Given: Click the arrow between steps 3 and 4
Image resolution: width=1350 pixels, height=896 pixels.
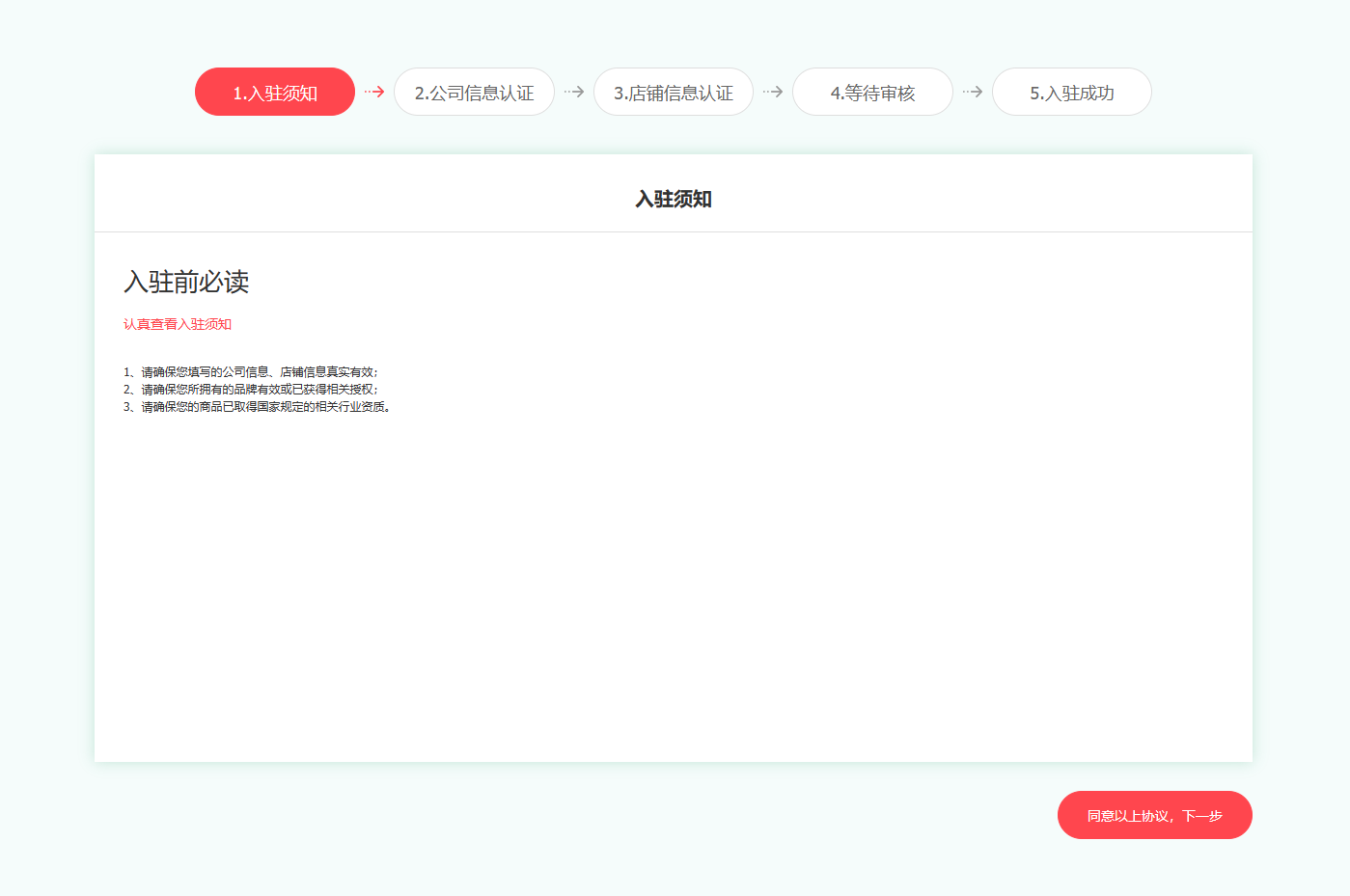Looking at the screenshot, I should pos(773,92).
